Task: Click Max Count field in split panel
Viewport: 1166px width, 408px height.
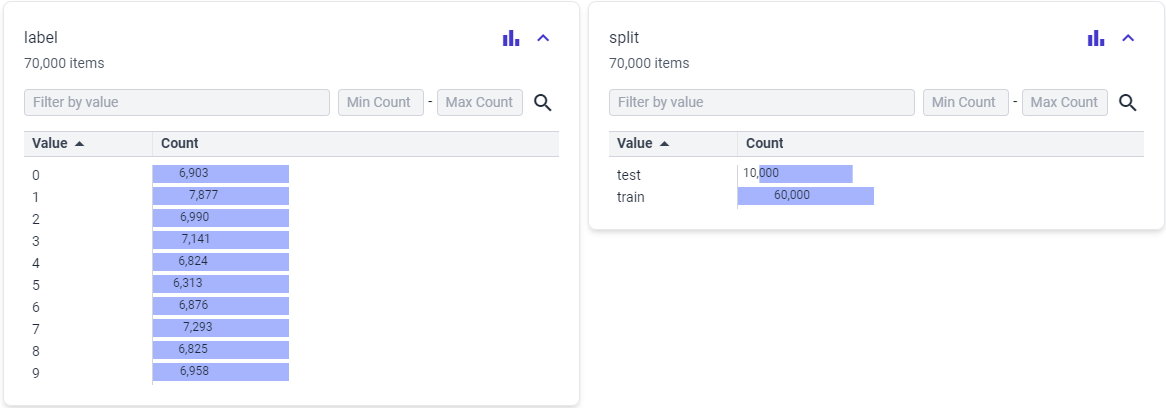Action: (1064, 102)
